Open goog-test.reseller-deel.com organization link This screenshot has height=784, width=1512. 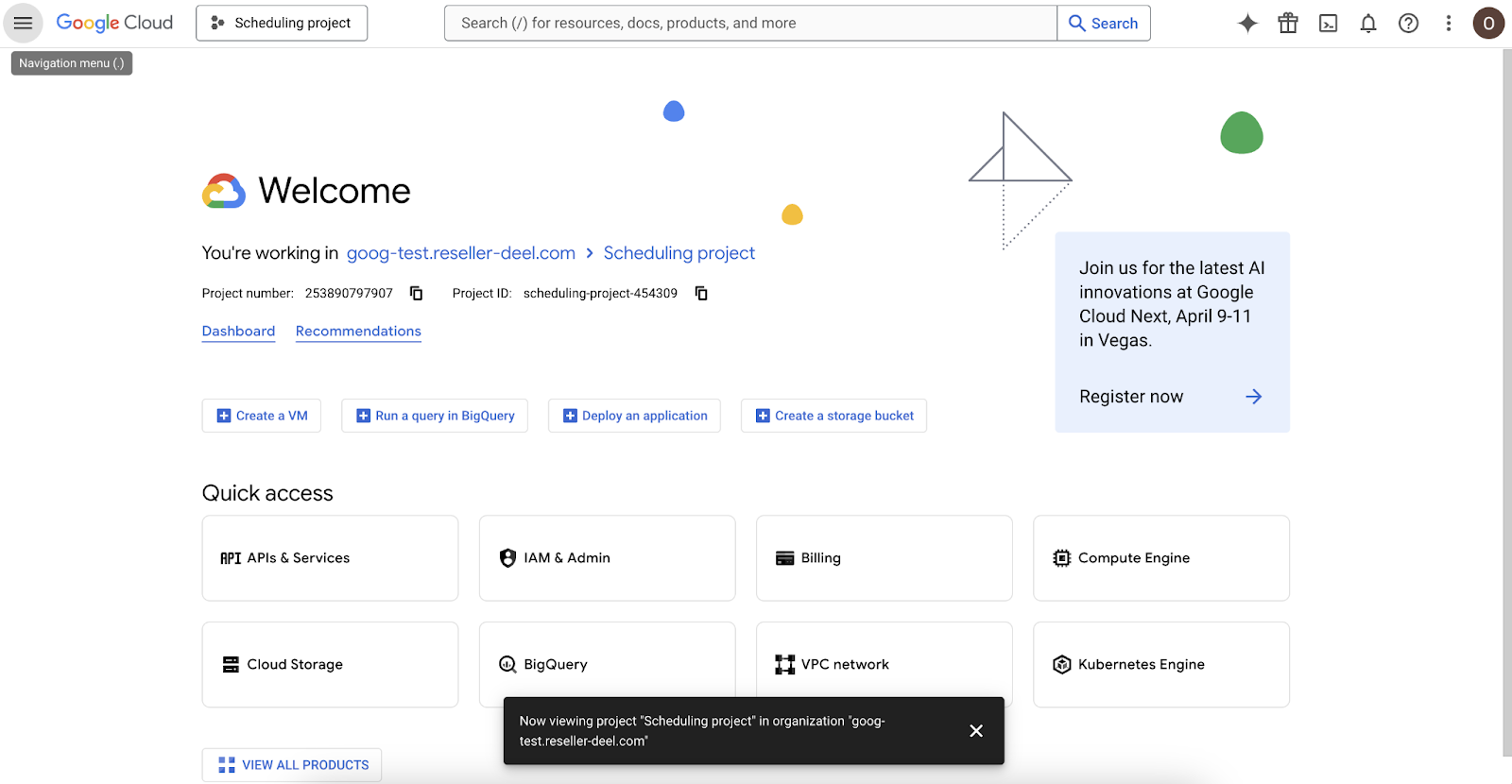[x=461, y=253]
